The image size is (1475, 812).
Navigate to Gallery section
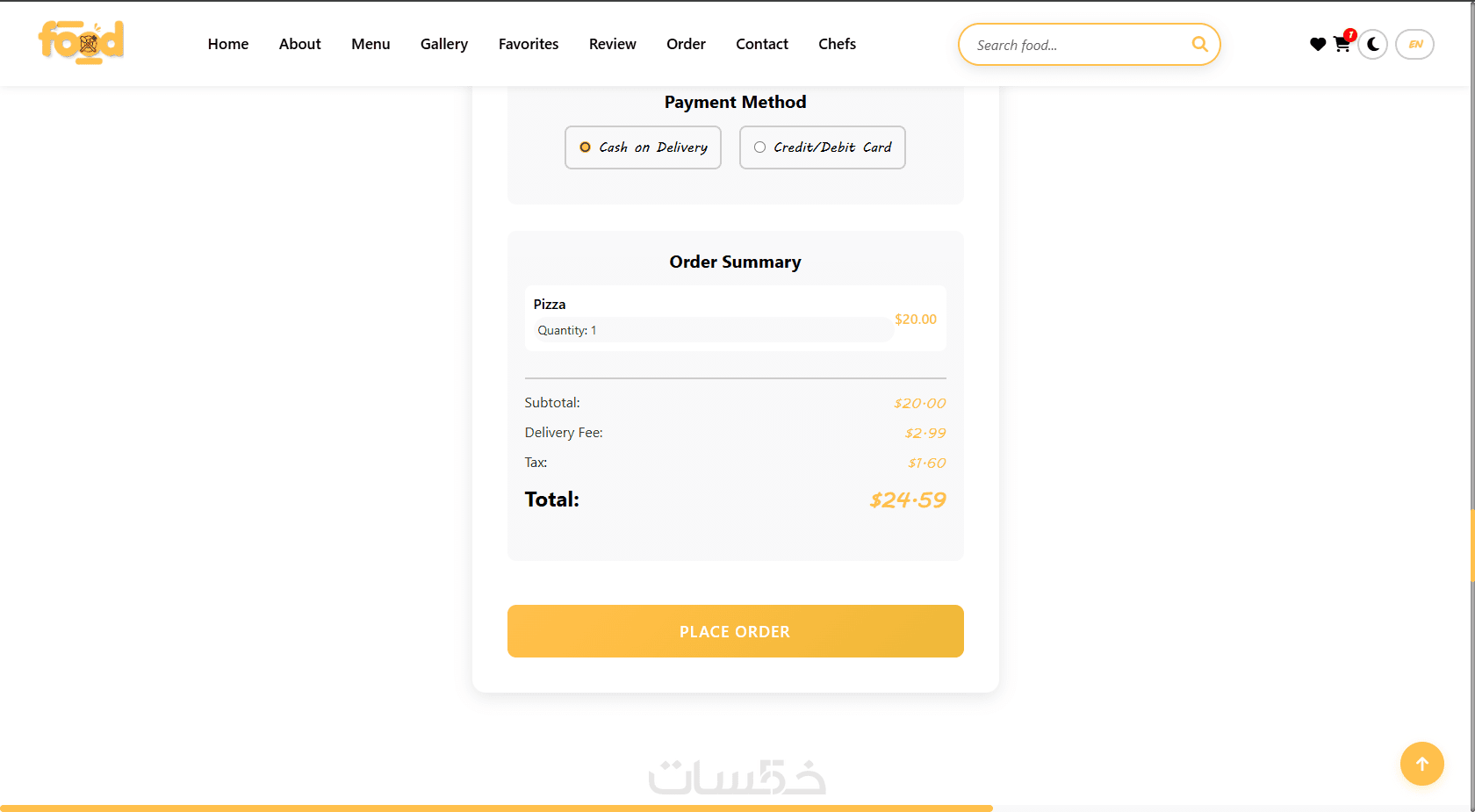click(x=443, y=44)
